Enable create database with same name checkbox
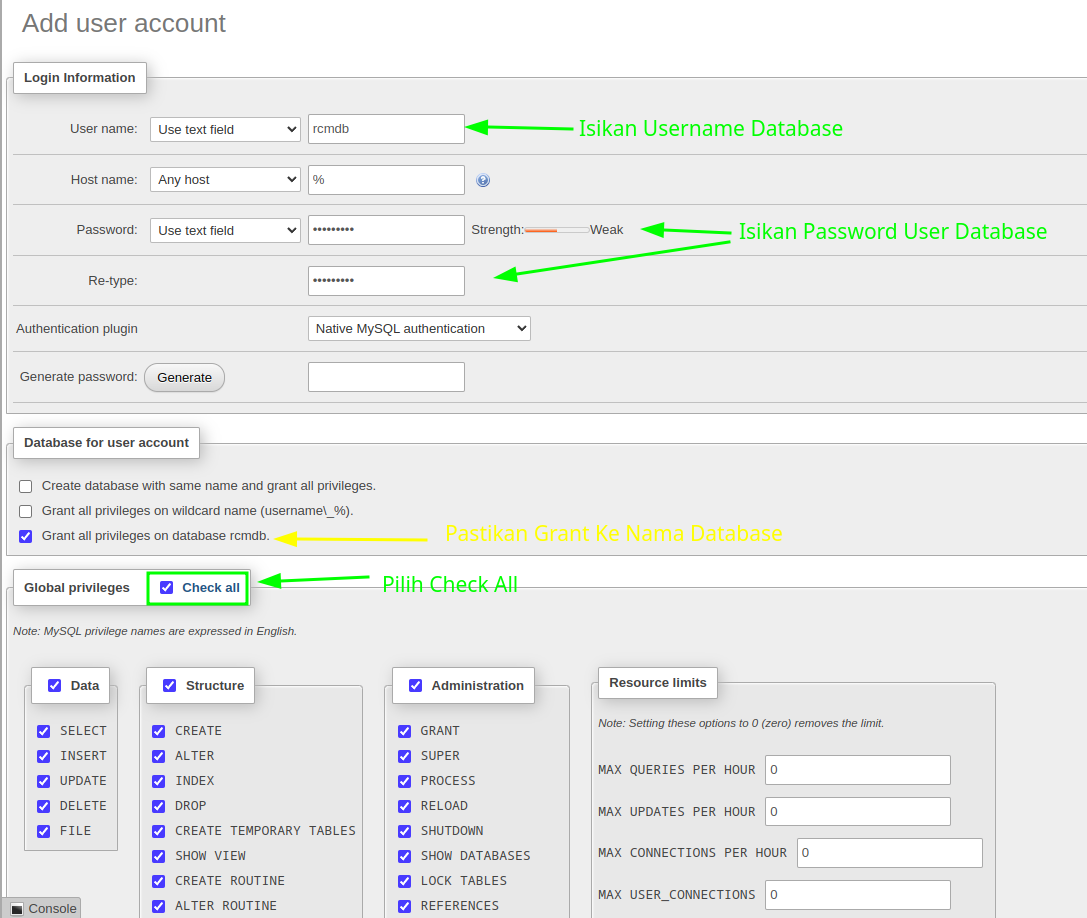1087x918 pixels. coord(26,486)
